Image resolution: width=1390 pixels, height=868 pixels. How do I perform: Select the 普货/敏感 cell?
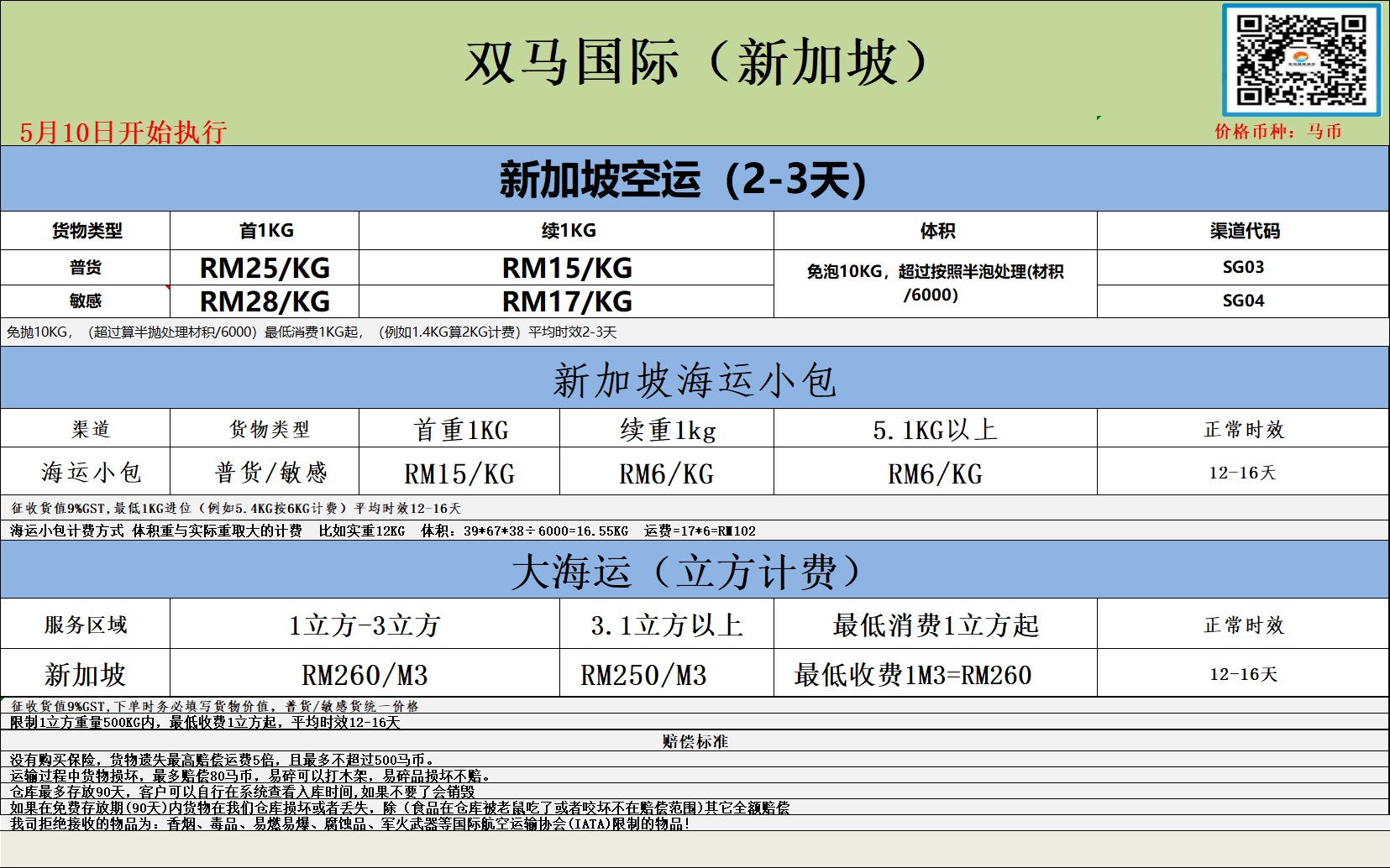(x=265, y=472)
